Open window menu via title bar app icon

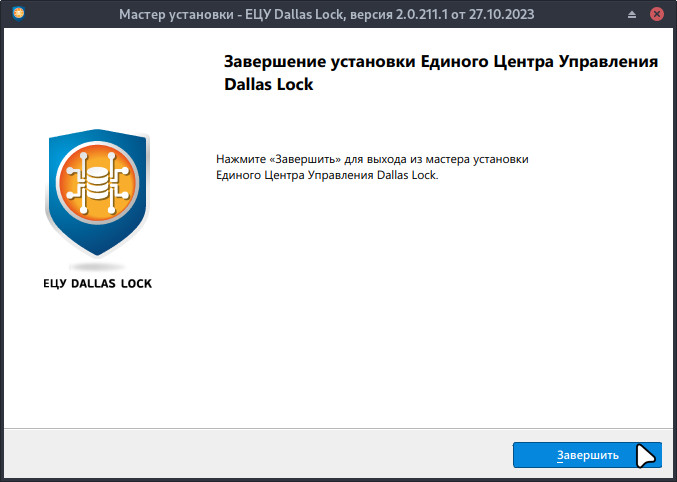coord(19,14)
